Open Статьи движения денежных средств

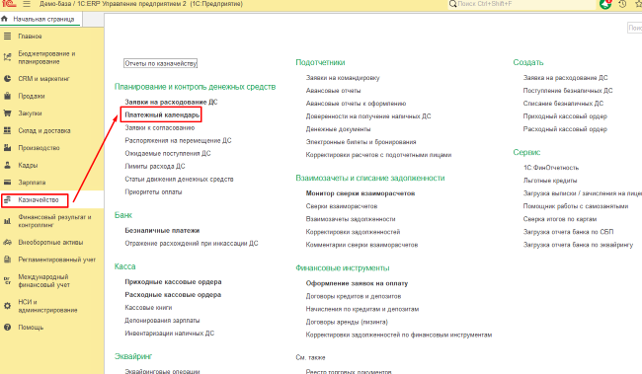tap(179, 179)
